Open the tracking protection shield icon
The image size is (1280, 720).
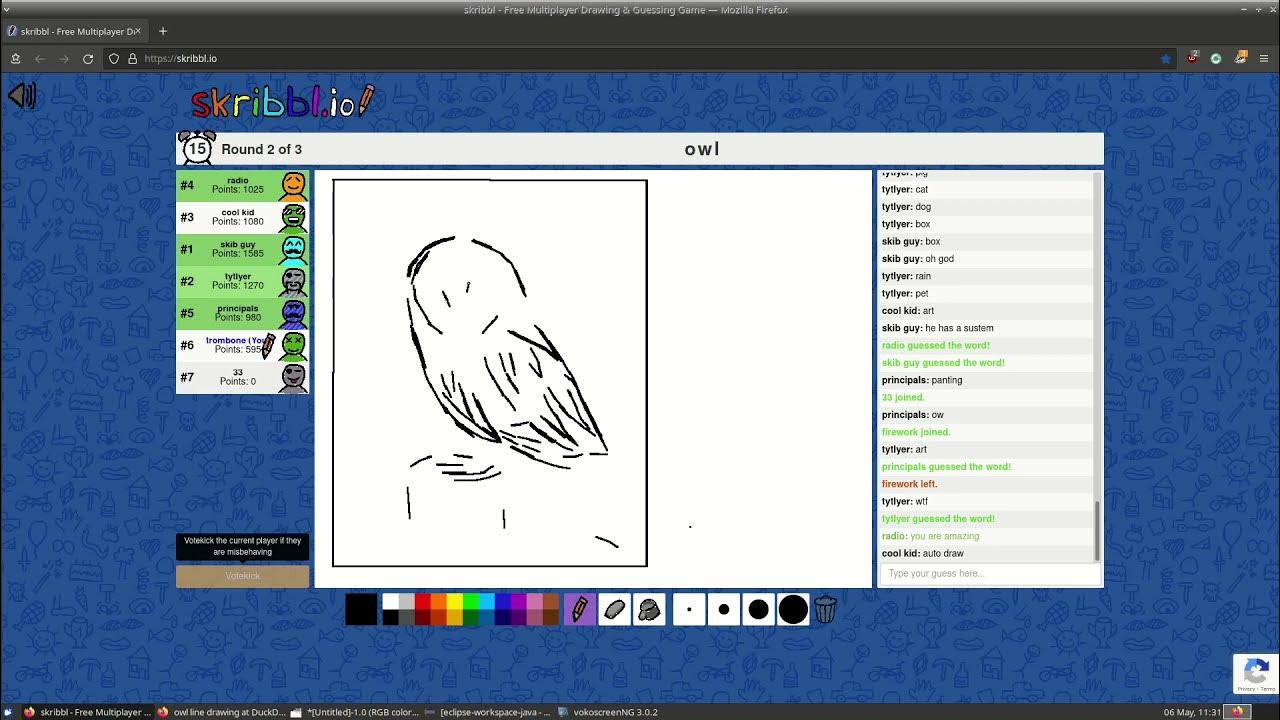(114, 59)
